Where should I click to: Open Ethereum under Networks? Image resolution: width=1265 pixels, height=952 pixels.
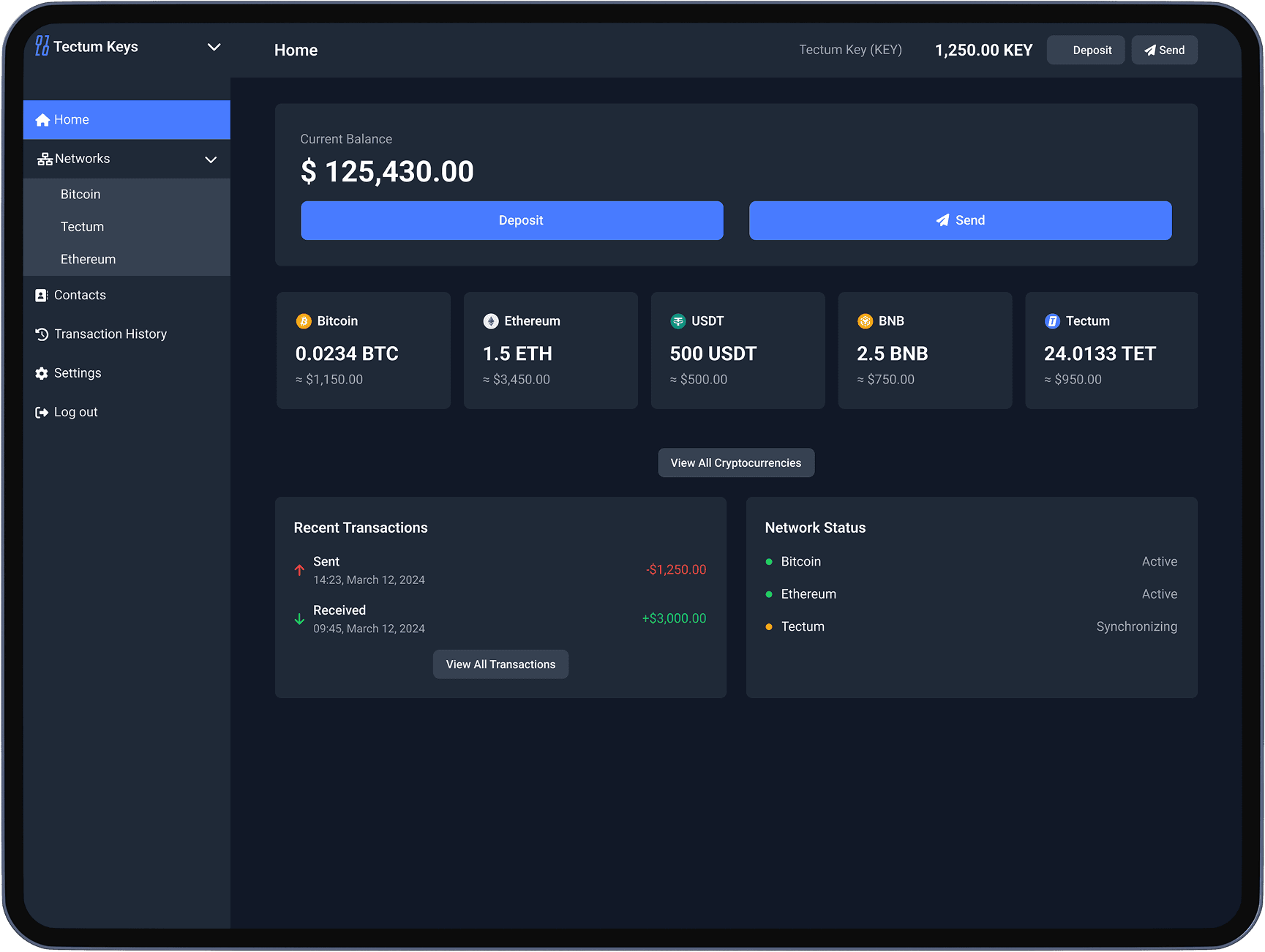click(x=88, y=260)
